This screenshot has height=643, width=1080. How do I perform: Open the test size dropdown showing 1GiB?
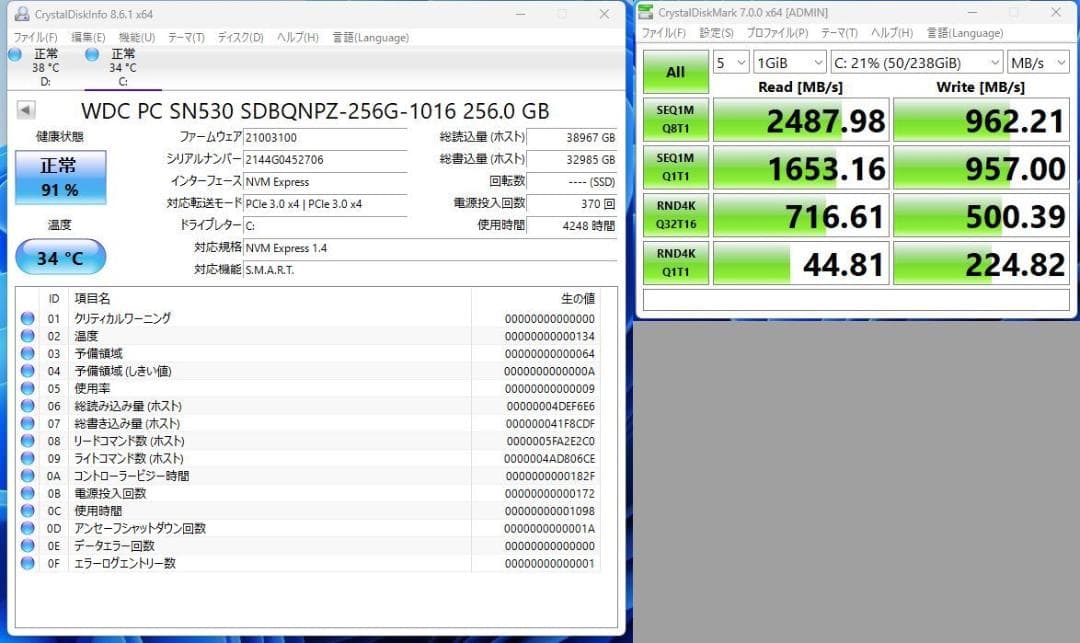point(789,62)
